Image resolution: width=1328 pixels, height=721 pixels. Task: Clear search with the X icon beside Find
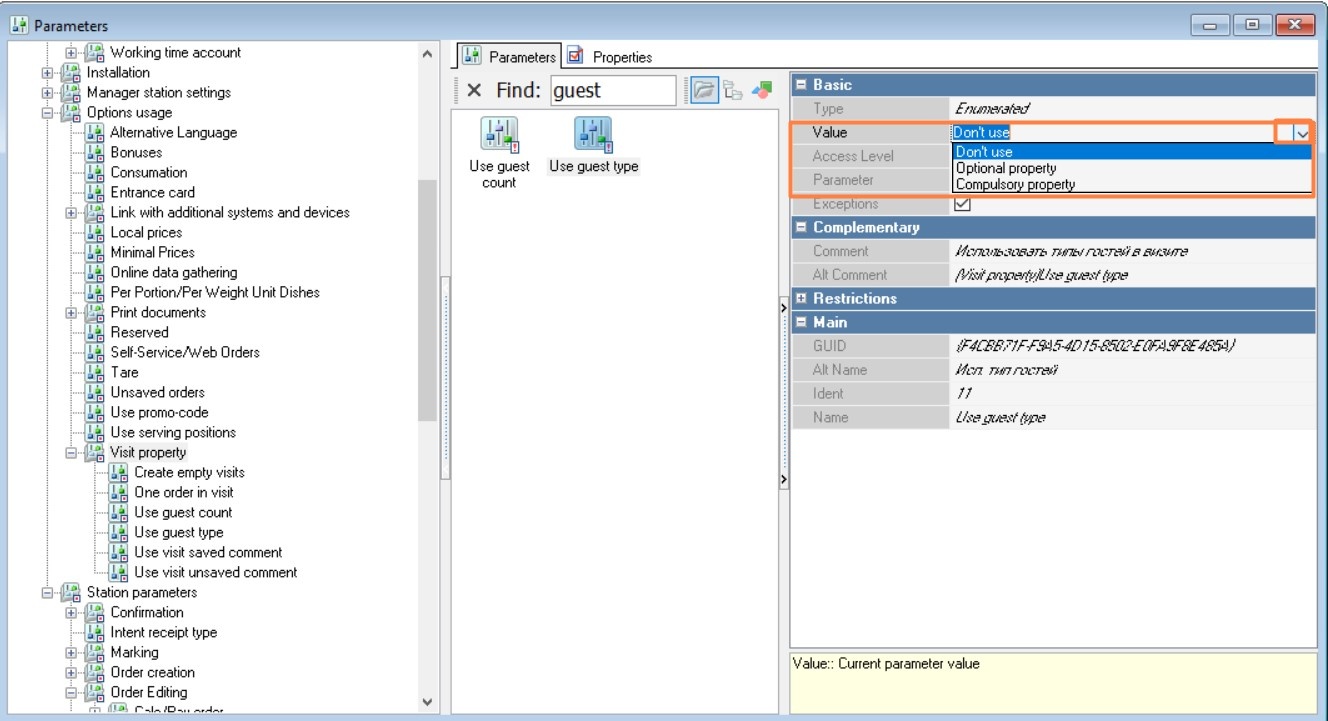click(x=474, y=90)
